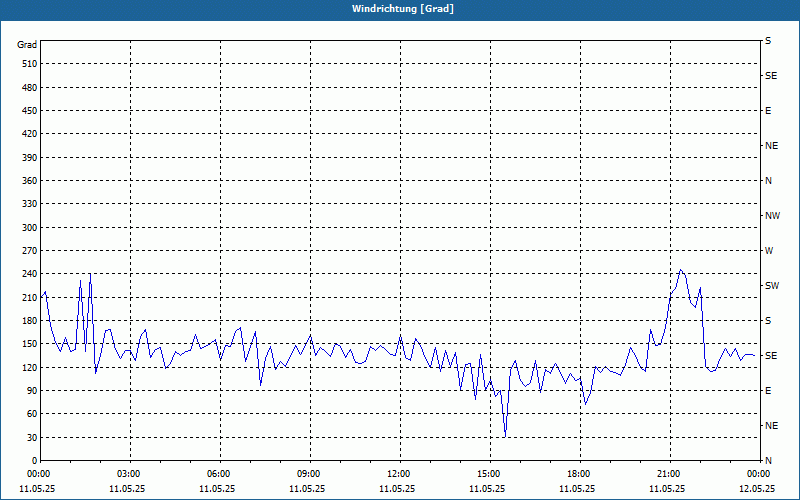Click the 120 value on the left axis
This screenshot has width=800, height=500.
30,367
